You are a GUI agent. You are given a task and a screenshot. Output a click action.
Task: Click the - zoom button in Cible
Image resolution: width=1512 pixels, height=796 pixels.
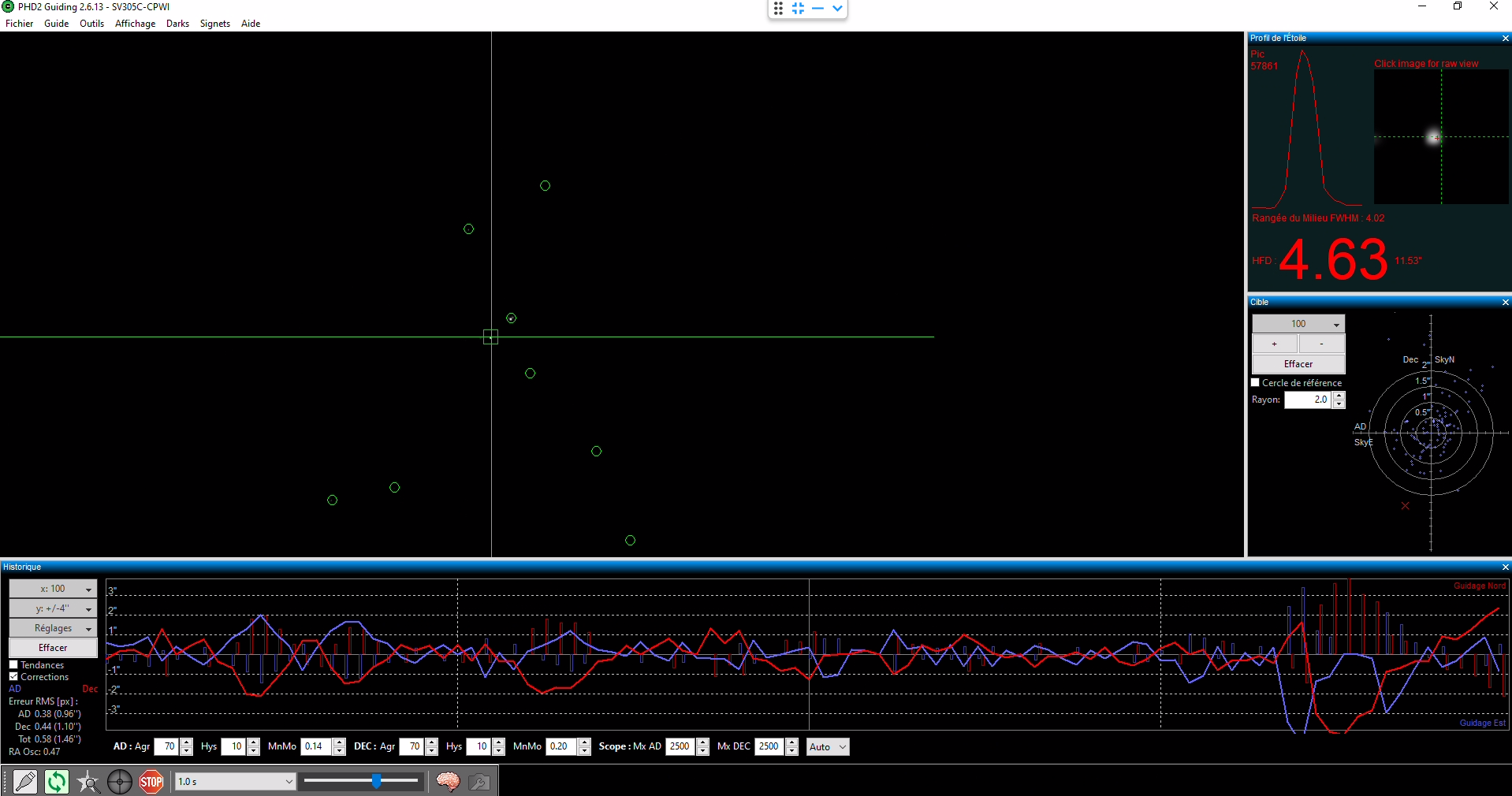[x=1322, y=344]
